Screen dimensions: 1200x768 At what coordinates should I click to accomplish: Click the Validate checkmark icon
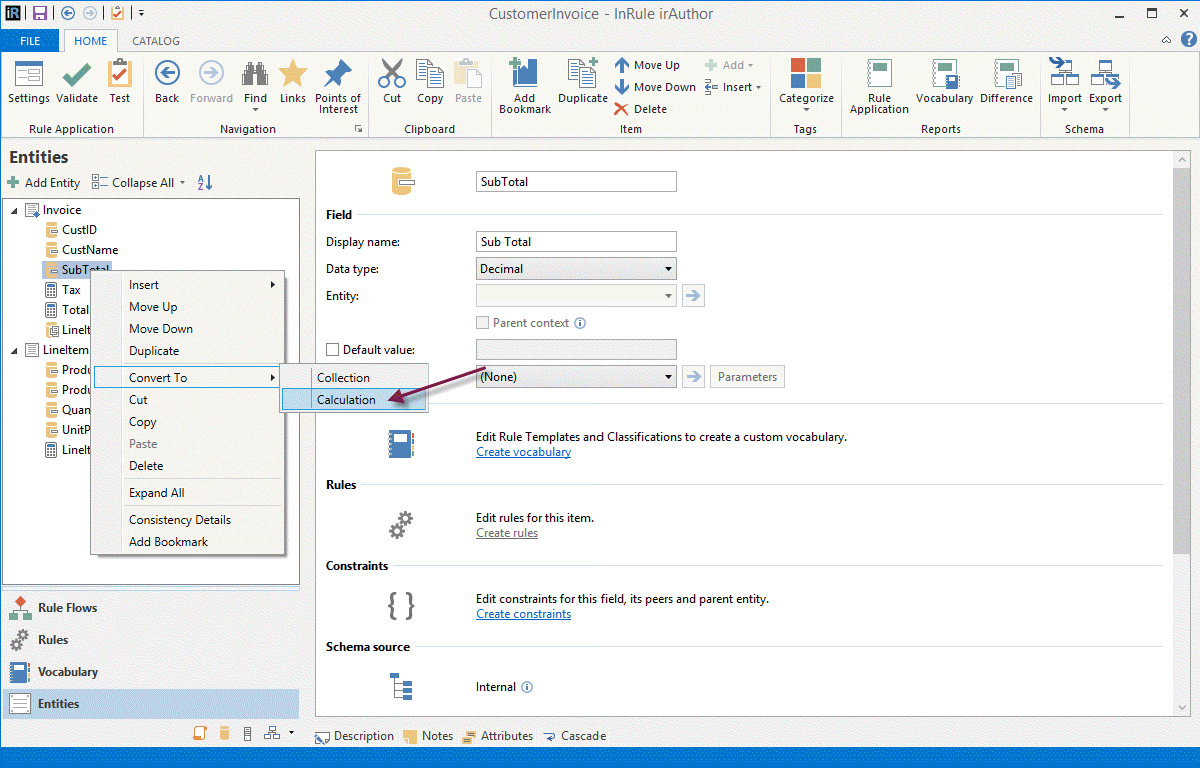coord(77,75)
